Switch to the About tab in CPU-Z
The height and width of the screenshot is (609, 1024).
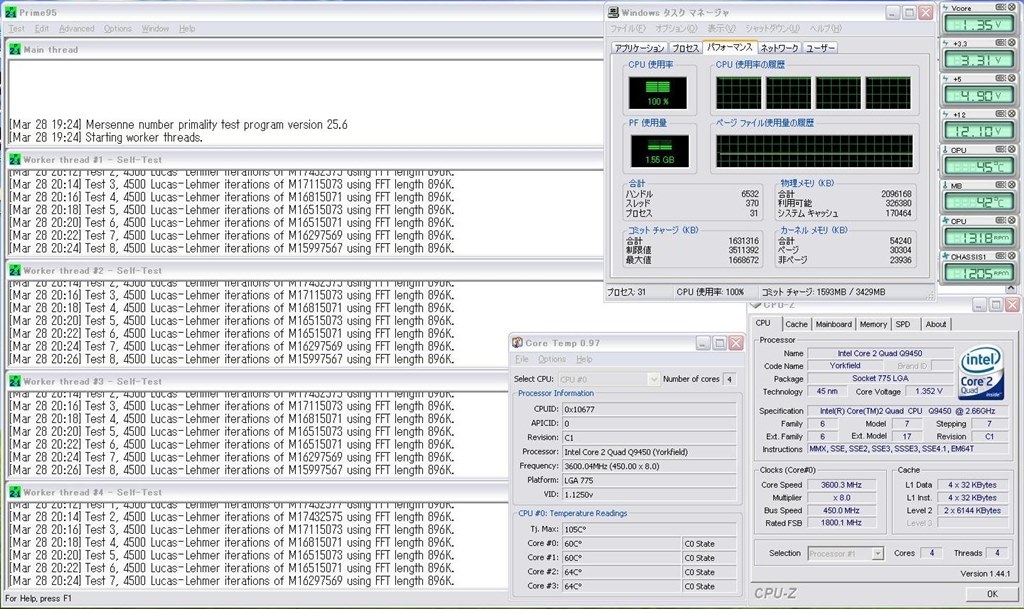click(936, 324)
